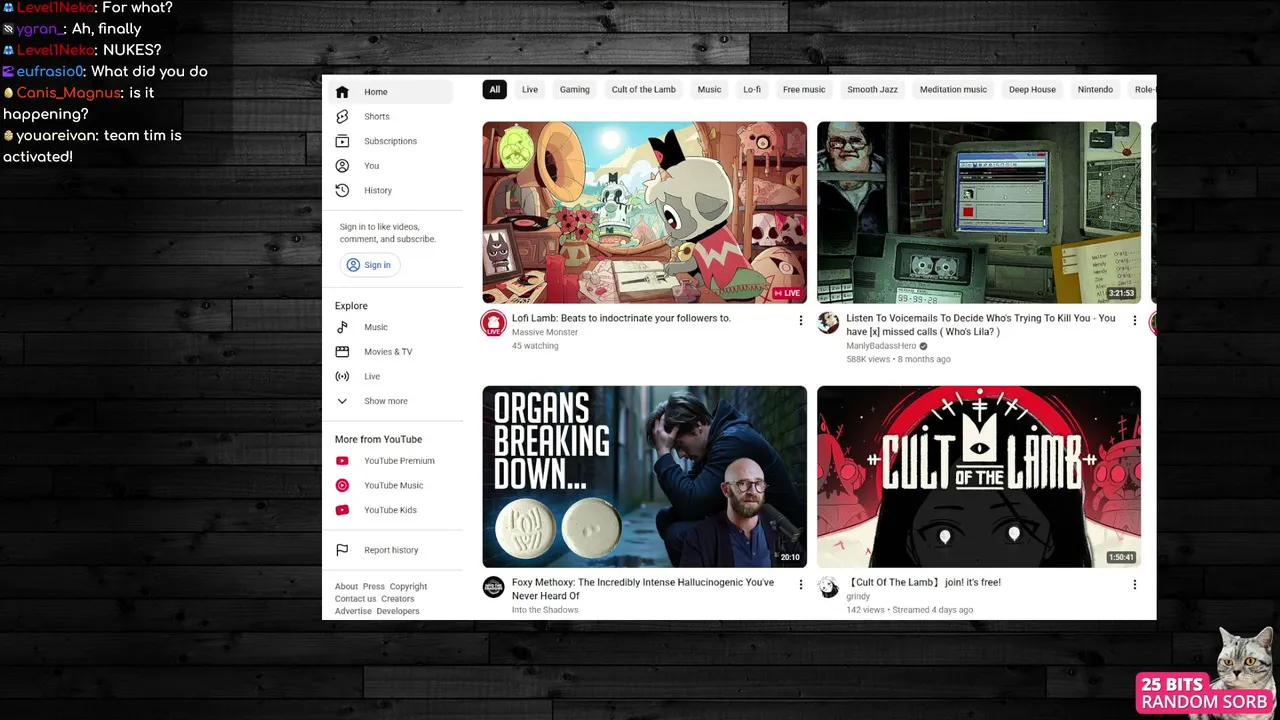
Task: Select the All filter chip
Action: (494, 90)
